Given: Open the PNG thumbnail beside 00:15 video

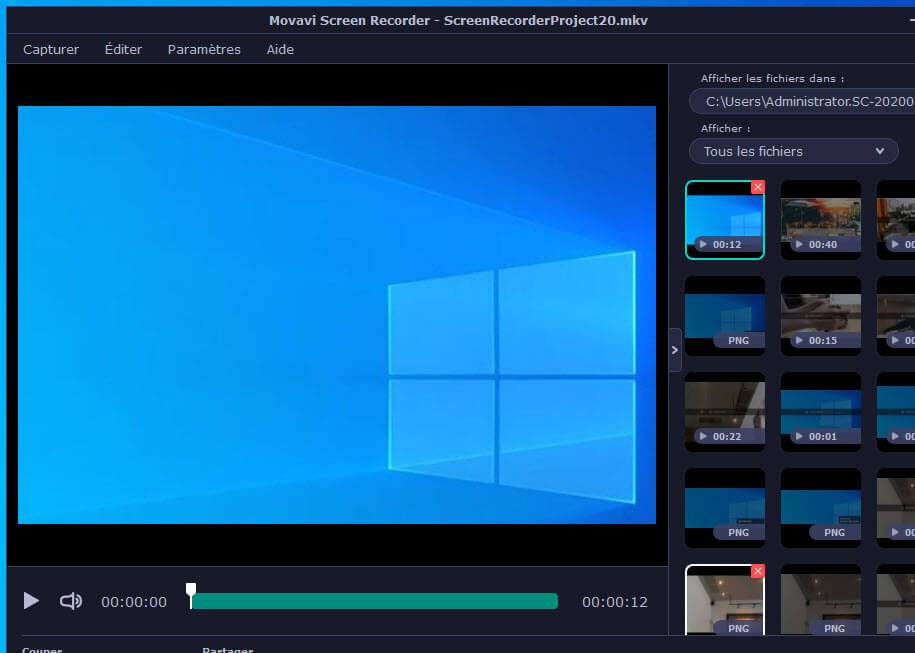Looking at the screenshot, I should [725, 316].
